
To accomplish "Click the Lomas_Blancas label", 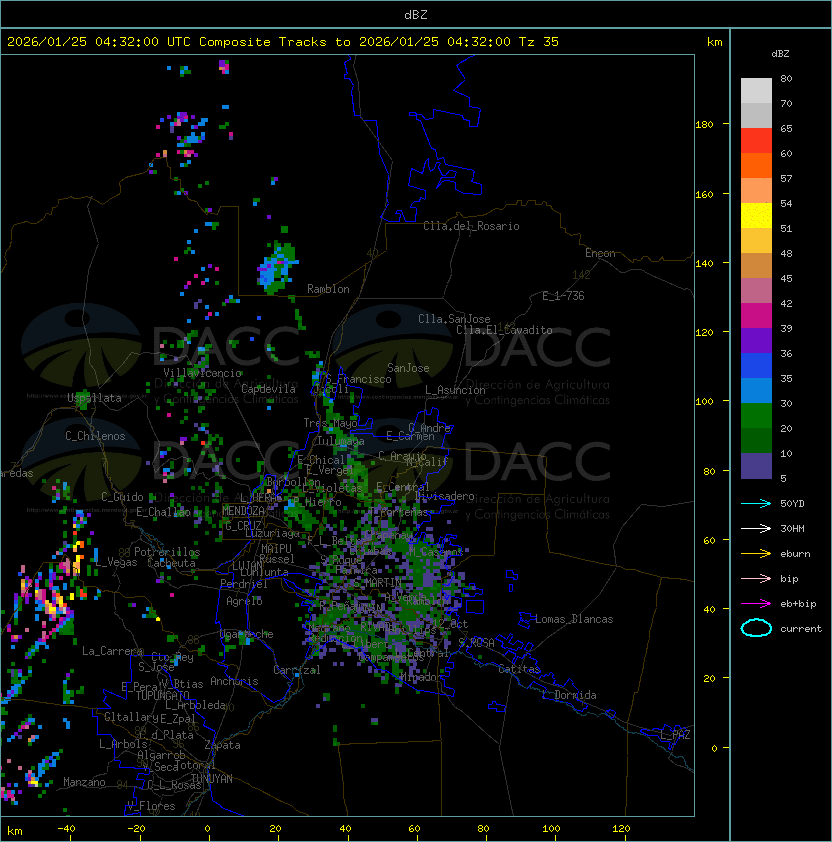I will coord(574,619).
